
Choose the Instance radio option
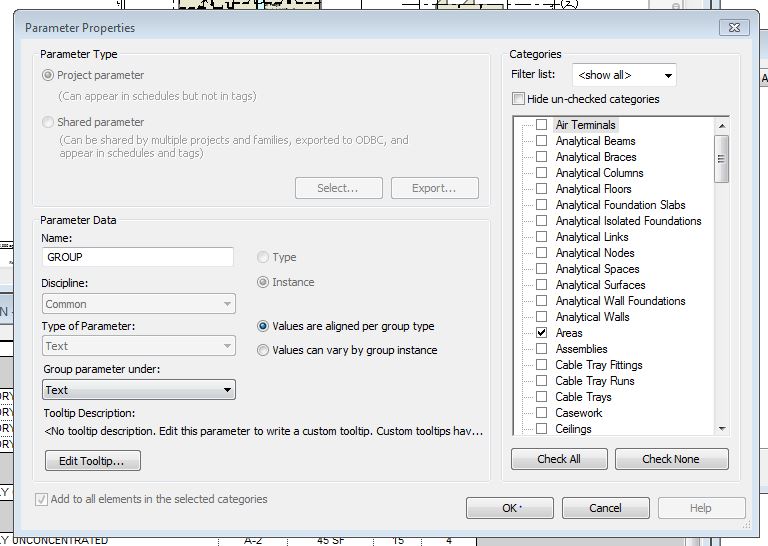pos(263,282)
